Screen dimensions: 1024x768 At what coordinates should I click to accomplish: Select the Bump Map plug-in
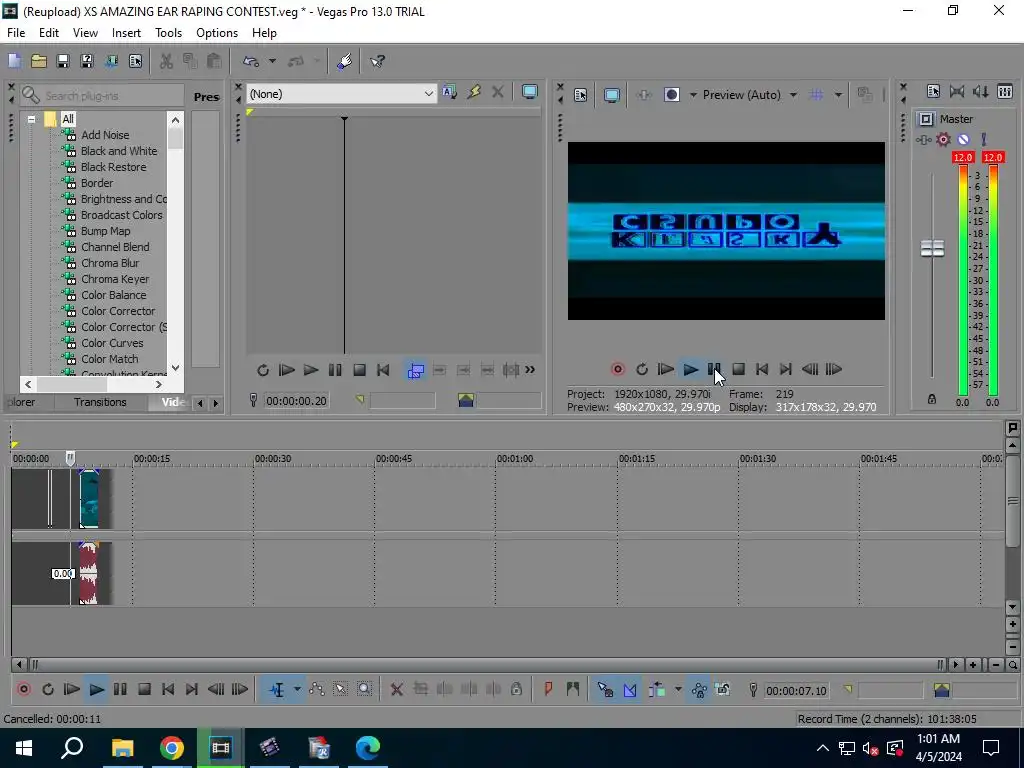click(x=105, y=231)
